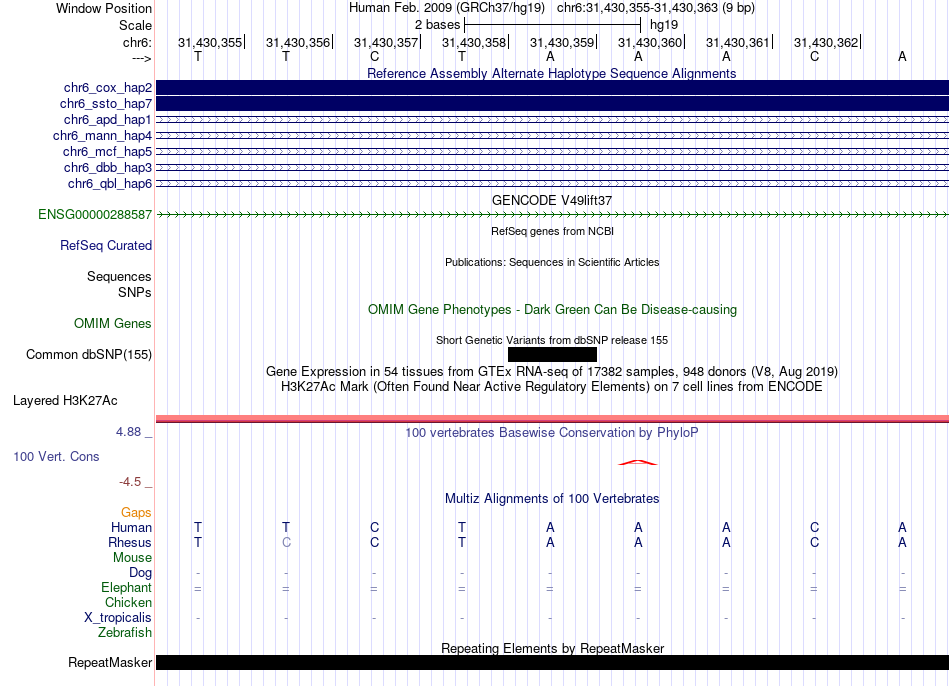Select the chr6_apd_hap1 haplotype label
The width and height of the screenshot is (950, 686).
coord(108,119)
